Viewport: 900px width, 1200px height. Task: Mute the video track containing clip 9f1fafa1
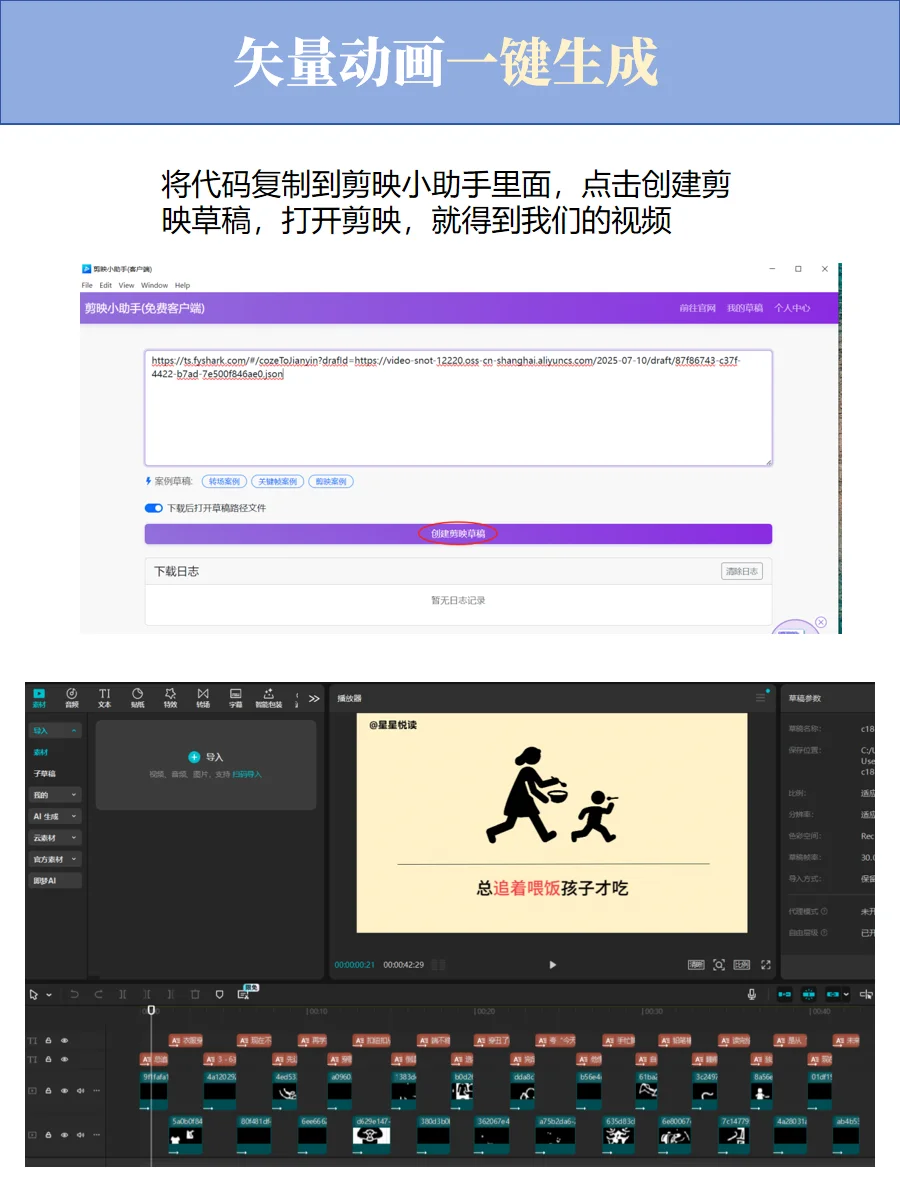81,1091
